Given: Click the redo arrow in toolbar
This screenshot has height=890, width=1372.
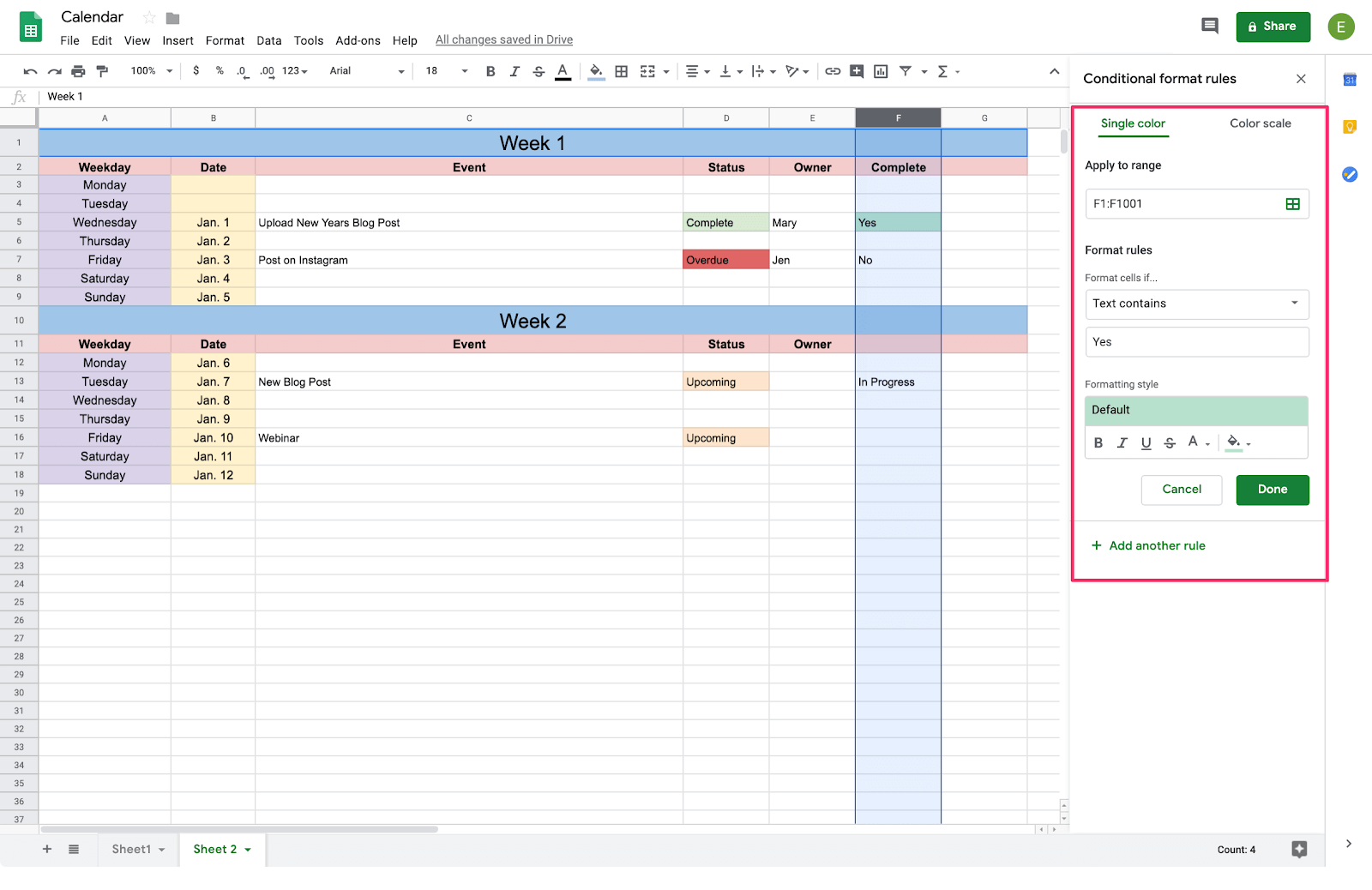Looking at the screenshot, I should pyautogui.click(x=54, y=71).
